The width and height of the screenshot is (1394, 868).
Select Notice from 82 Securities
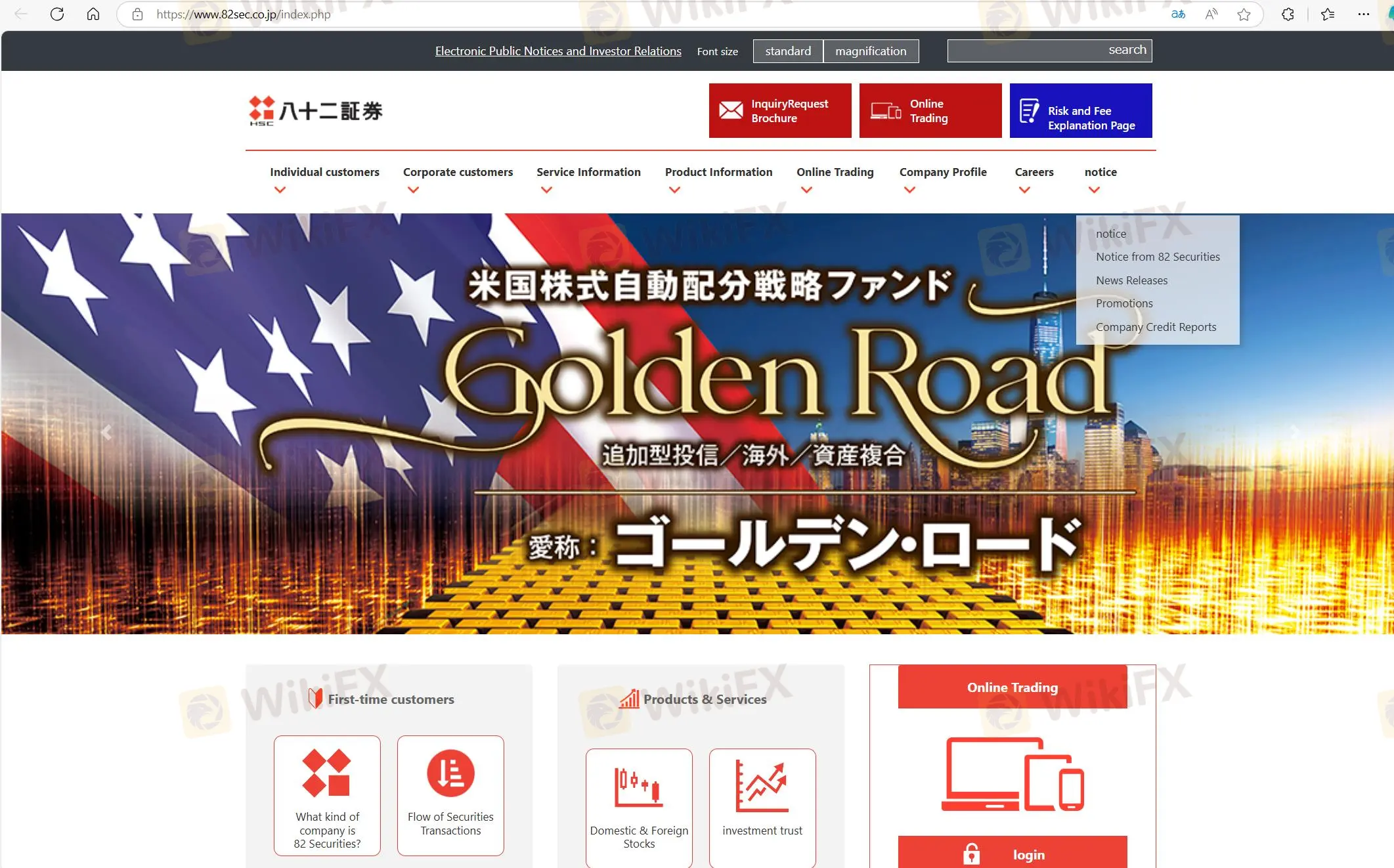pos(1158,257)
